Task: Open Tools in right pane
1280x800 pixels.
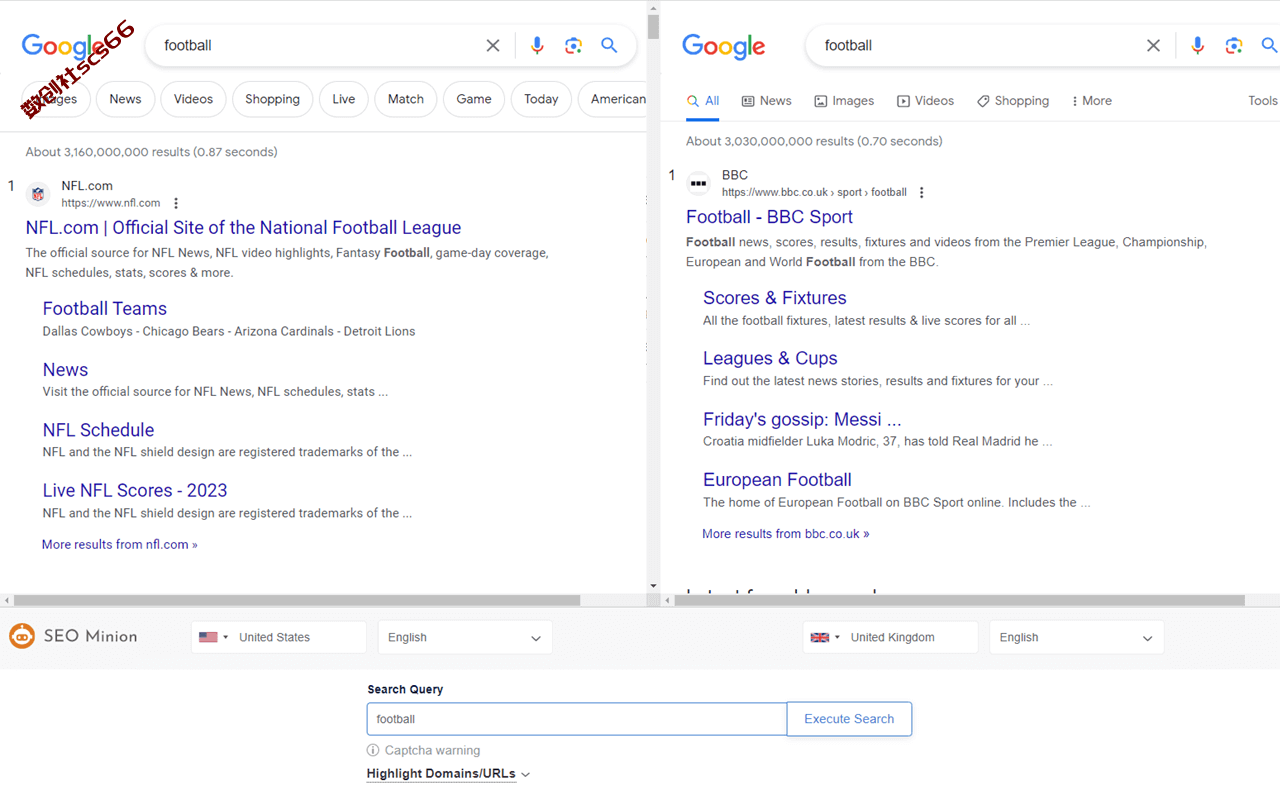Action: click(x=1263, y=101)
